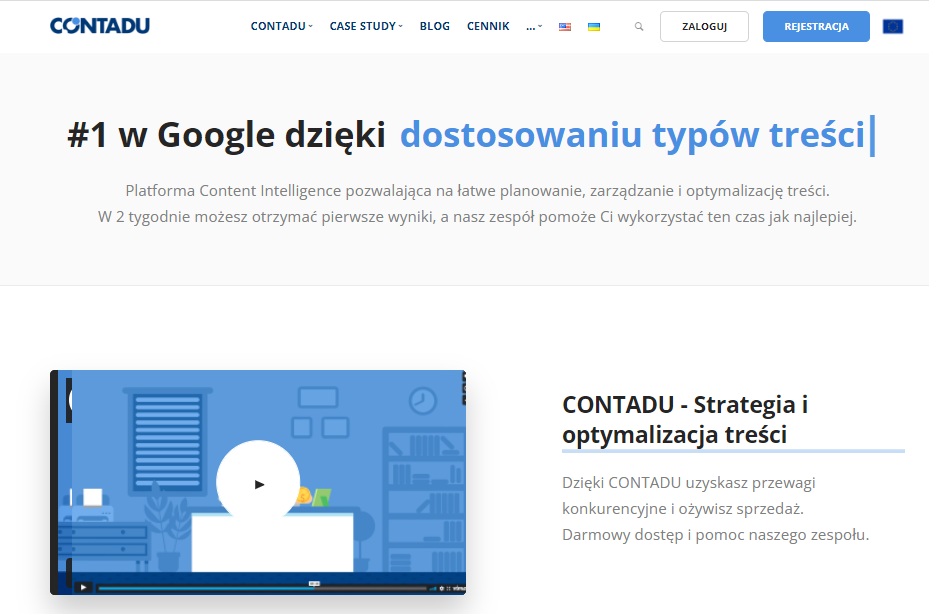The height and width of the screenshot is (614, 929).
Task: Enter fullscreen on the video player
Action: [x=448, y=589]
